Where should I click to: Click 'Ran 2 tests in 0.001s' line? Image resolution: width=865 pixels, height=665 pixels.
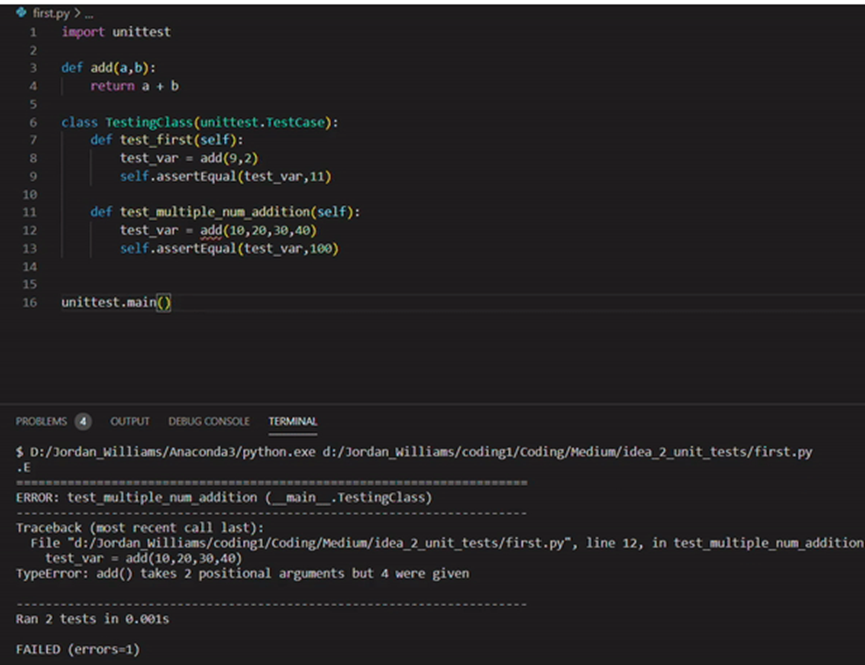(x=92, y=619)
